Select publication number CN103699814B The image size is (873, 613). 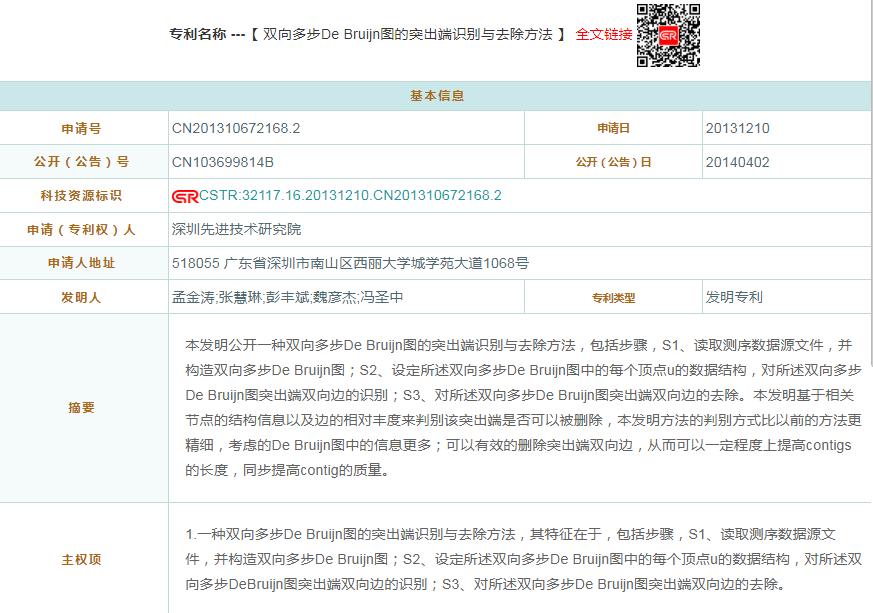point(222,162)
